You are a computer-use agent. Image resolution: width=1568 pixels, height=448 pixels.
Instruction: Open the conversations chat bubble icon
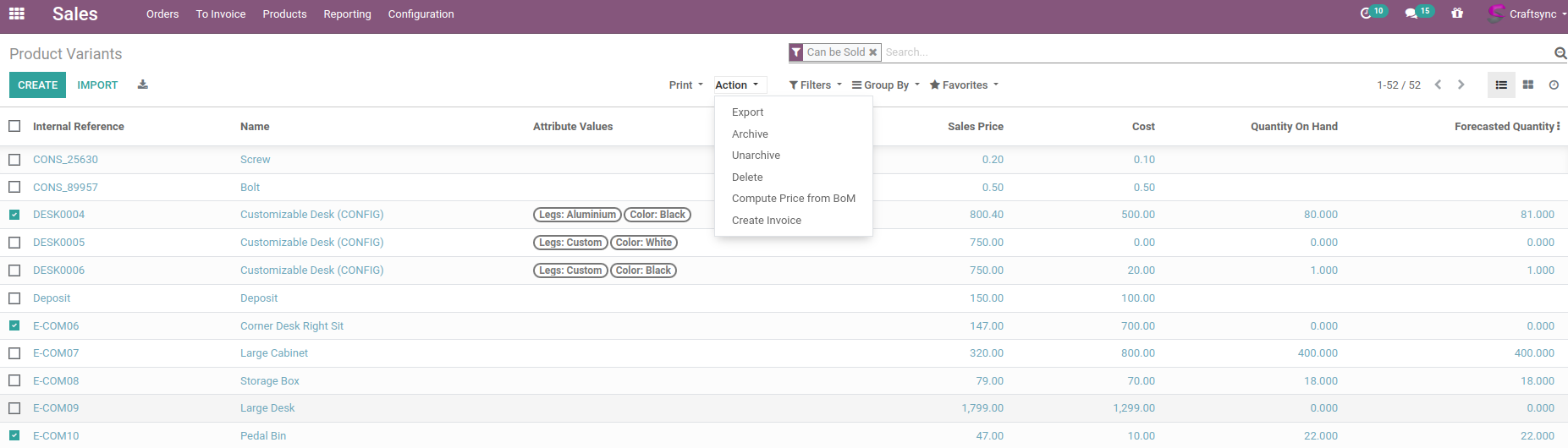1411,14
